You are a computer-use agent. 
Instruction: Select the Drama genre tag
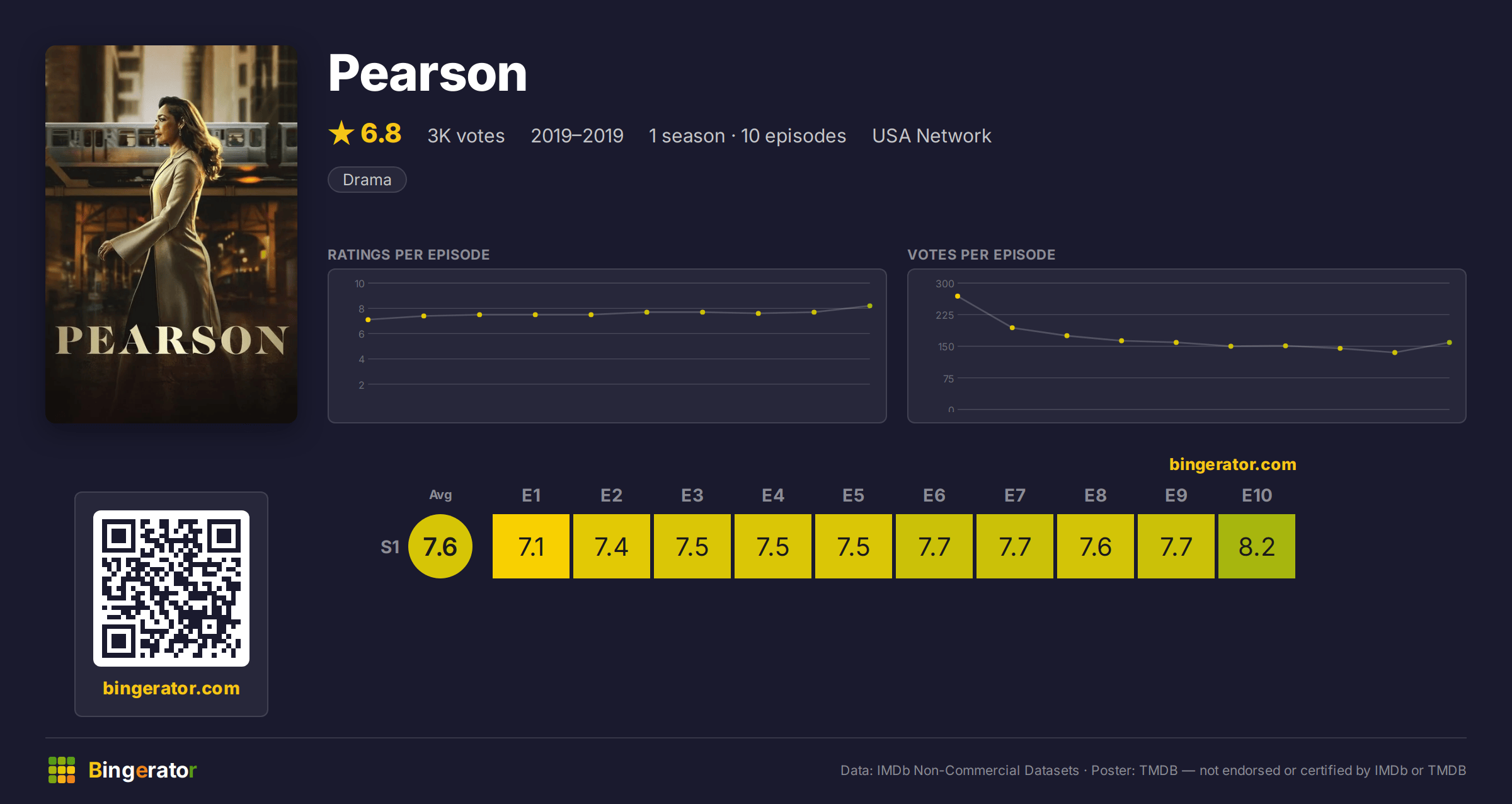click(367, 180)
